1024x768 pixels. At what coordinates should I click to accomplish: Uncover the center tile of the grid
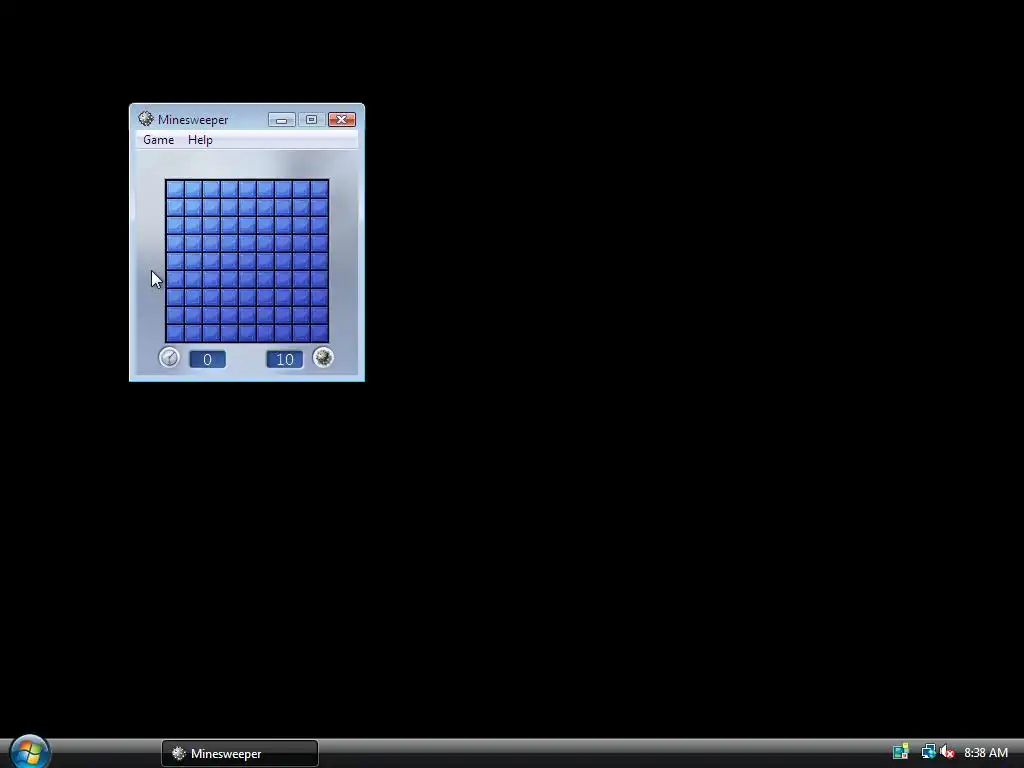coord(247,261)
